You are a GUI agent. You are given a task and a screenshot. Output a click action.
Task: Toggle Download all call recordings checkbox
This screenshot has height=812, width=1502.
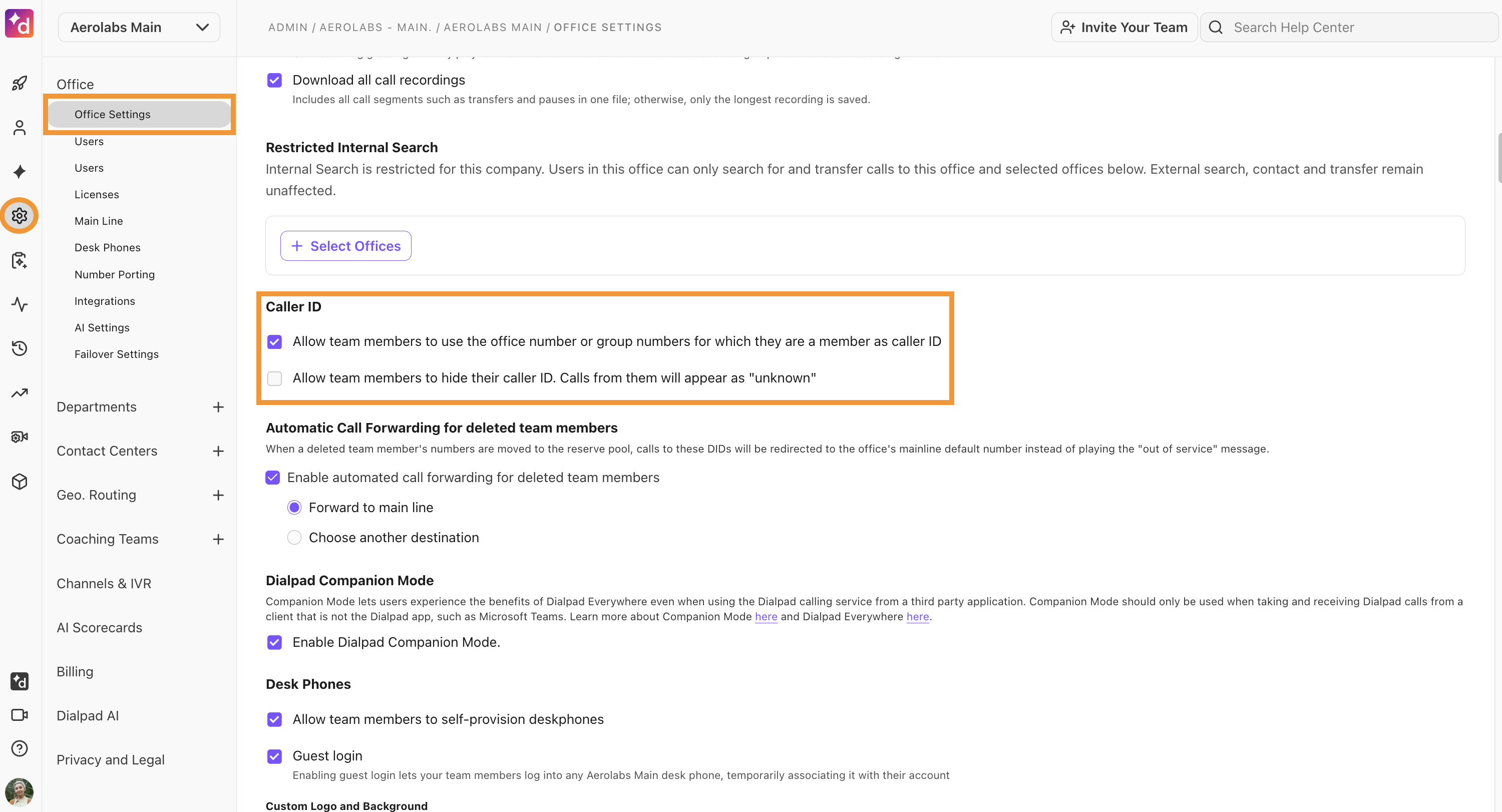point(274,80)
